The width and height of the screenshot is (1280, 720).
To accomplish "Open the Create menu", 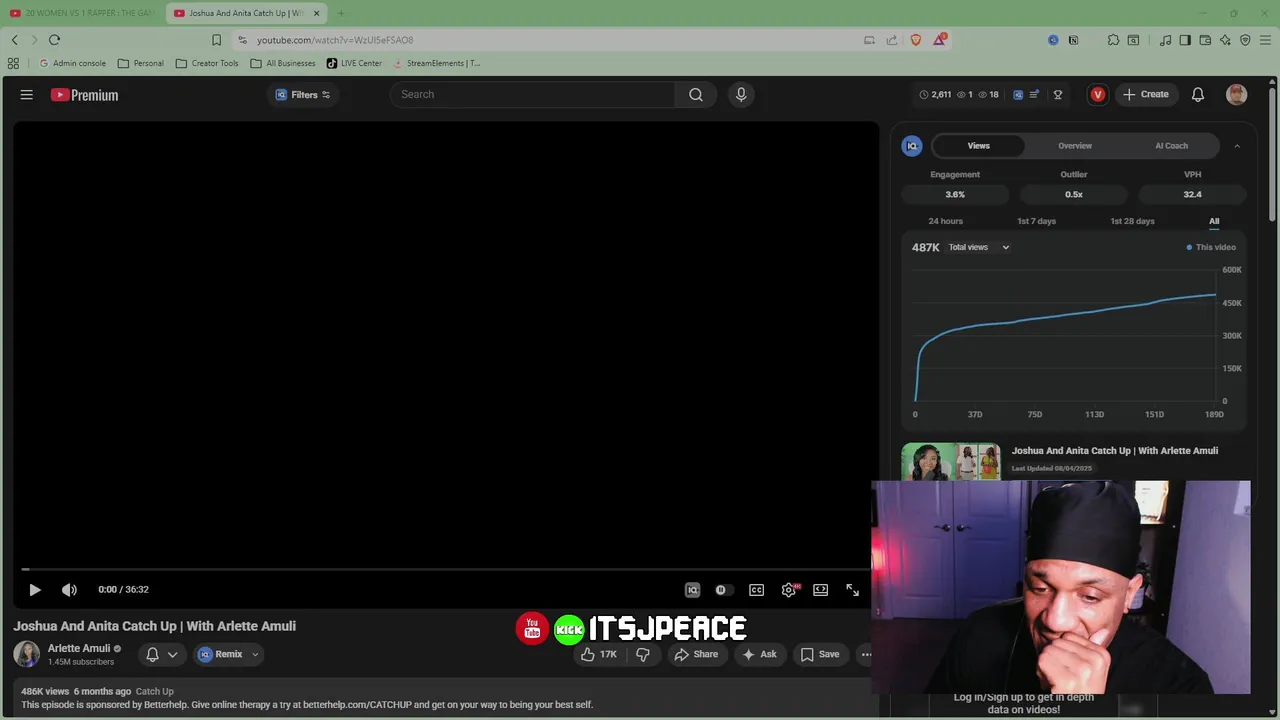I will [x=1145, y=94].
